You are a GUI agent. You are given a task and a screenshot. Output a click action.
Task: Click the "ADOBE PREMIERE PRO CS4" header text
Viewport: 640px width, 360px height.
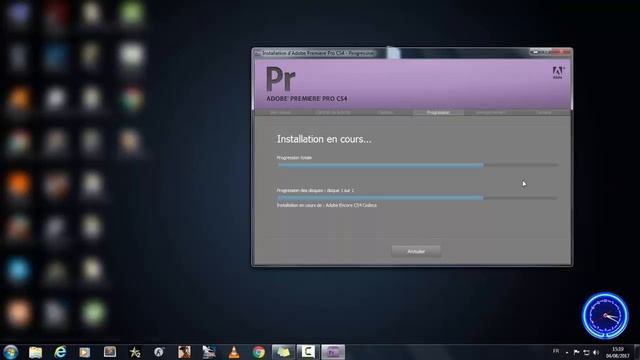307,99
